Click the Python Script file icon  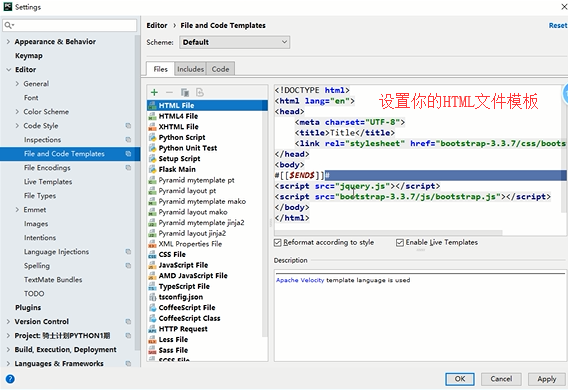[153, 137]
